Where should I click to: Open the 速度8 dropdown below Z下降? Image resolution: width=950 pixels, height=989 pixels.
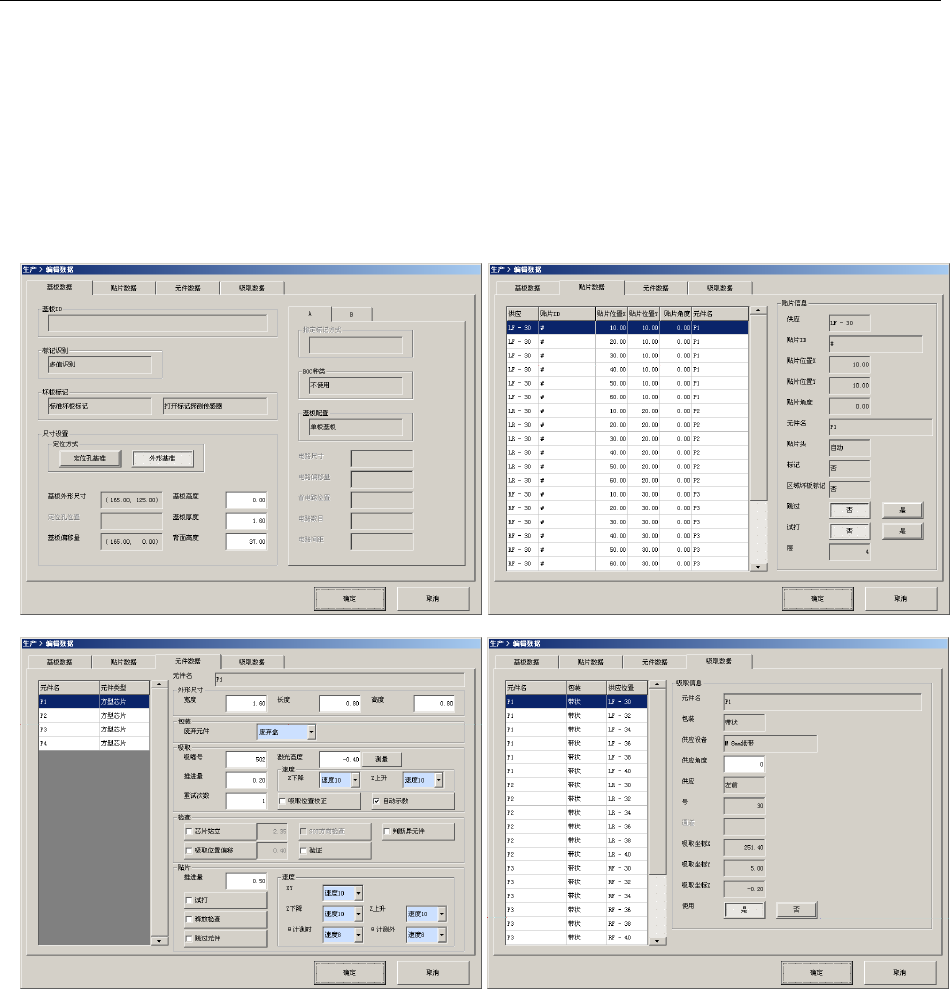pyautogui.click(x=358, y=935)
